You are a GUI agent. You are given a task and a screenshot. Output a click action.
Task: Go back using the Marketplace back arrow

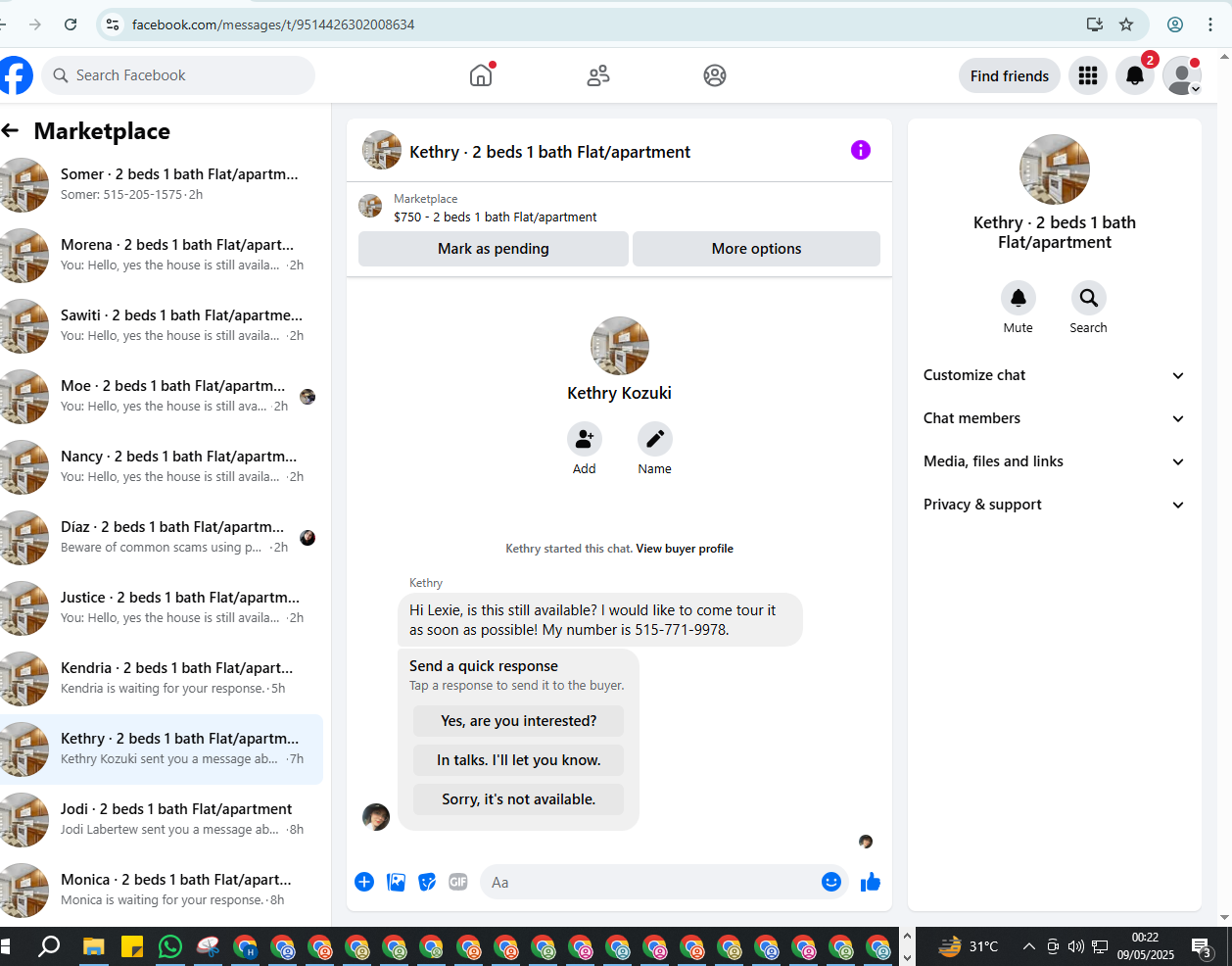[x=11, y=130]
